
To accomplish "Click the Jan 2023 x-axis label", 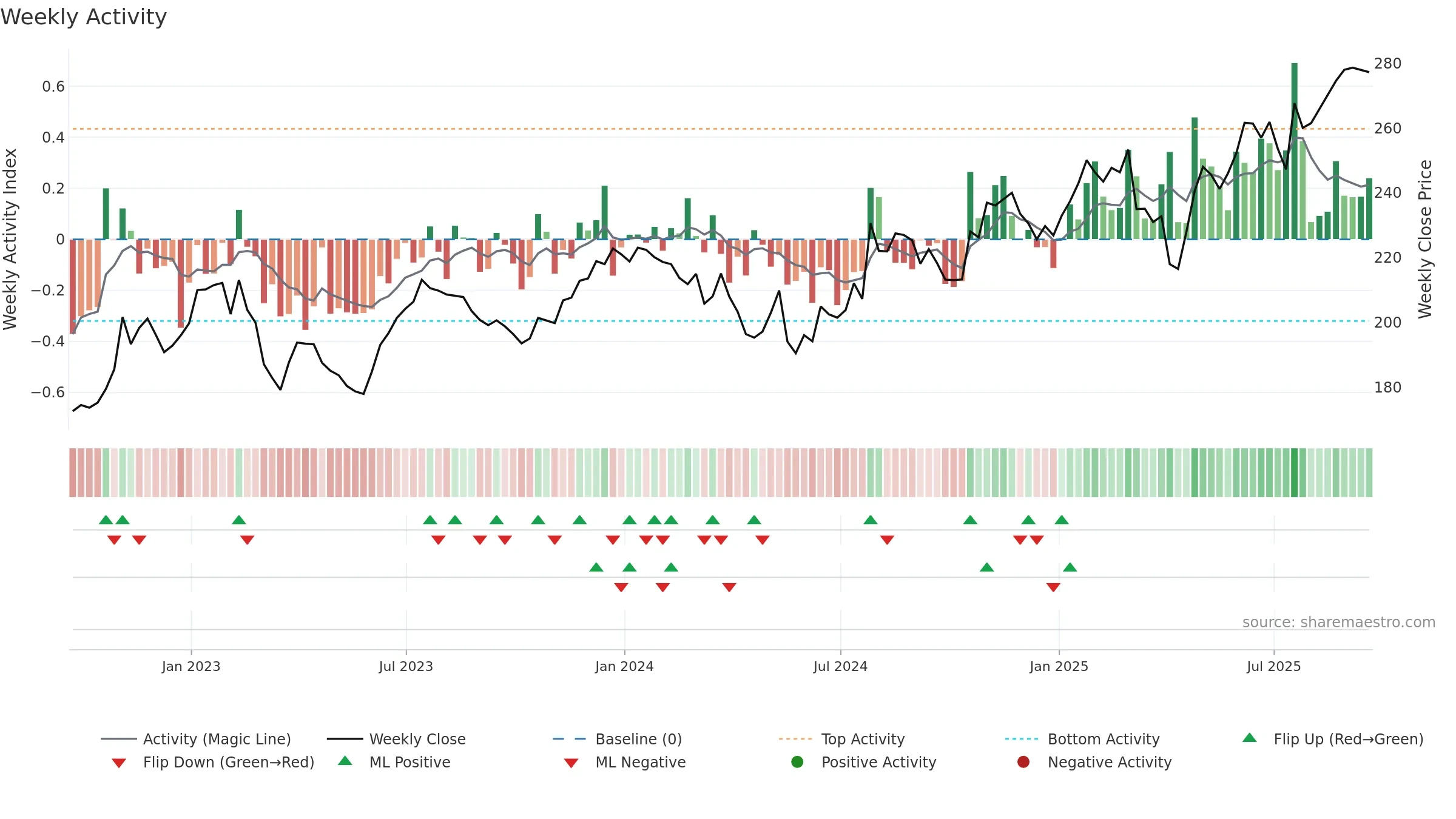I will click(x=191, y=666).
